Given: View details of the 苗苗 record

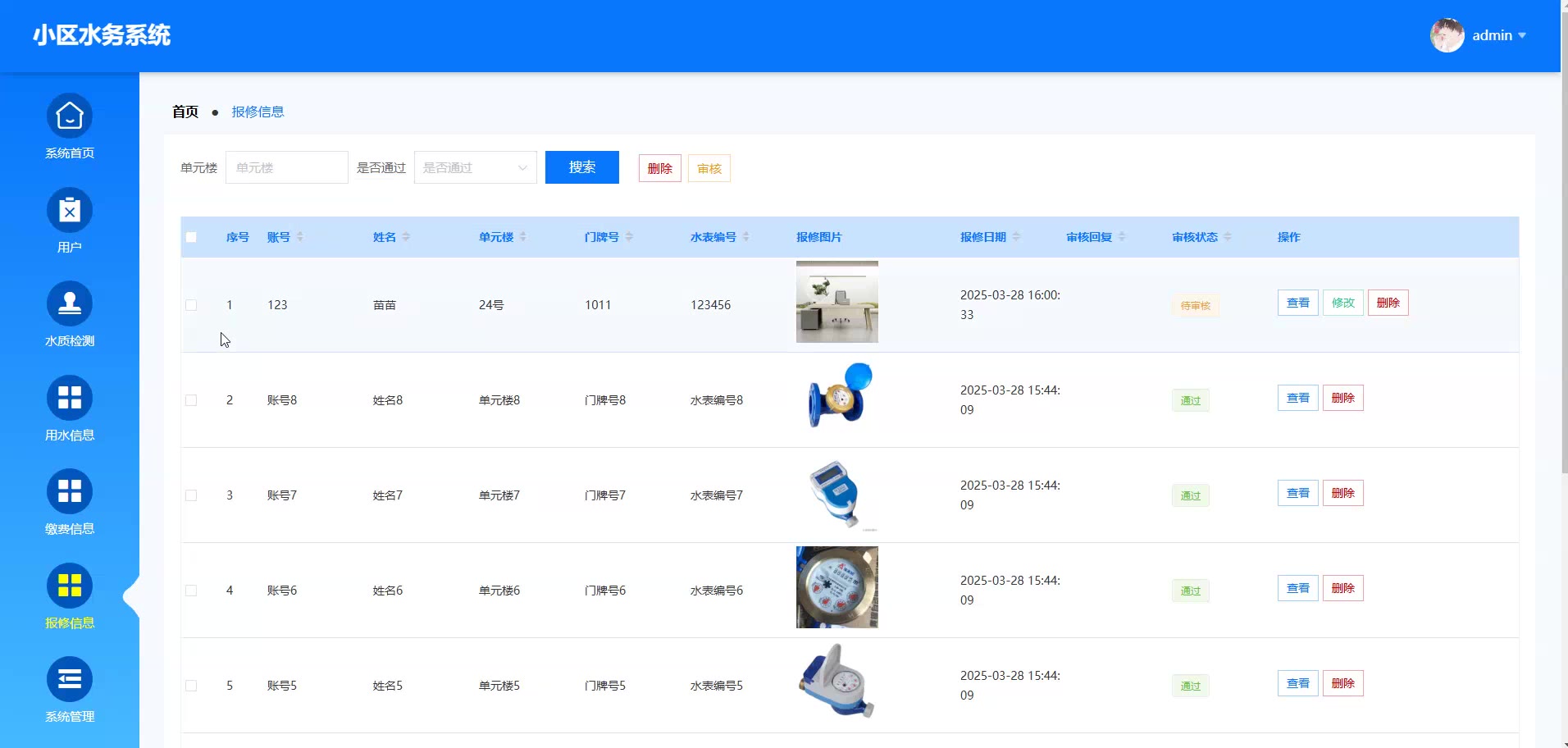Looking at the screenshot, I should (x=1298, y=303).
